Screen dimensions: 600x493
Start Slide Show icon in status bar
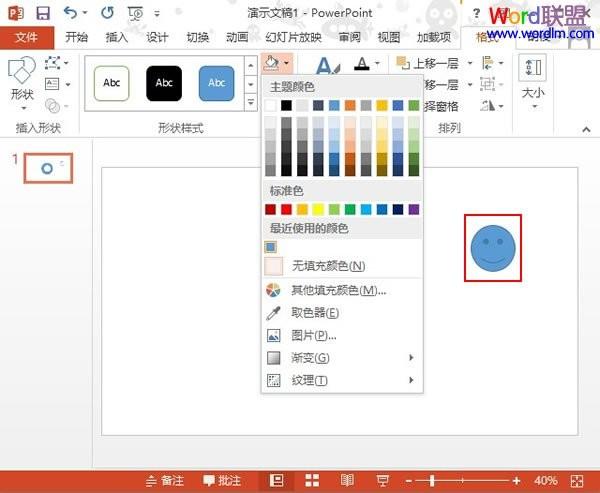(x=382, y=480)
